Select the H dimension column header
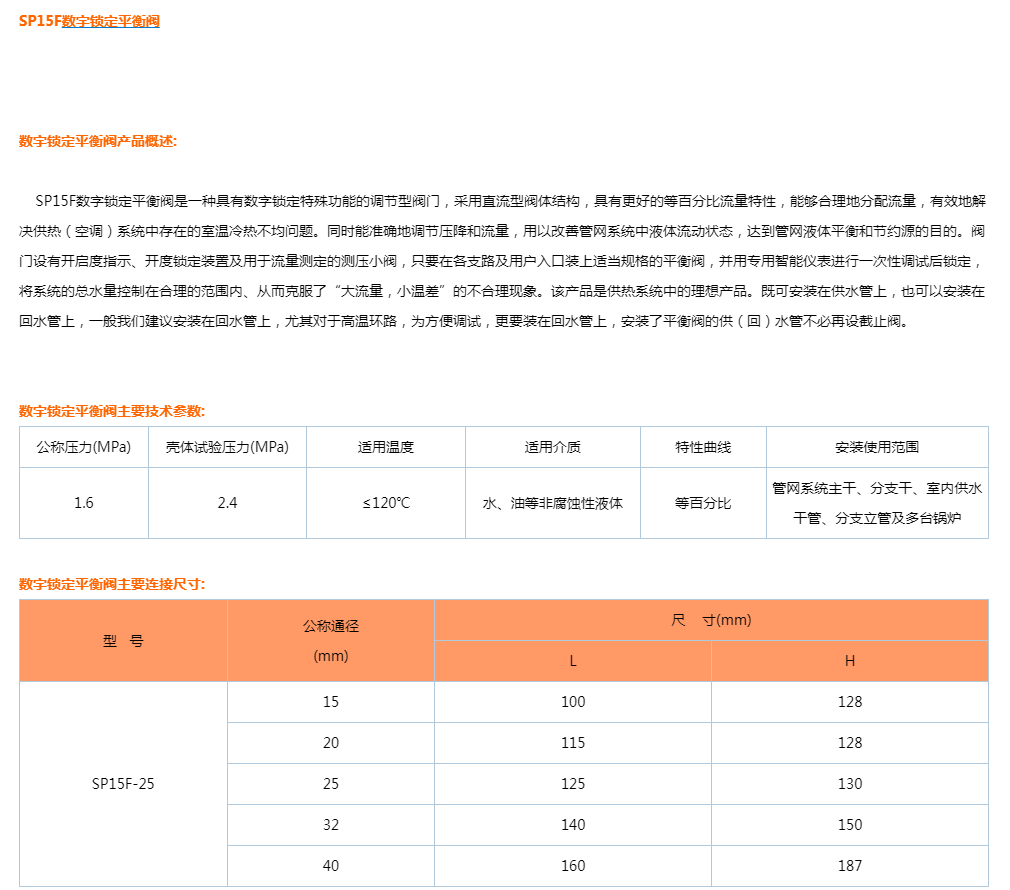The height and width of the screenshot is (890, 1010). pos(848,661)
